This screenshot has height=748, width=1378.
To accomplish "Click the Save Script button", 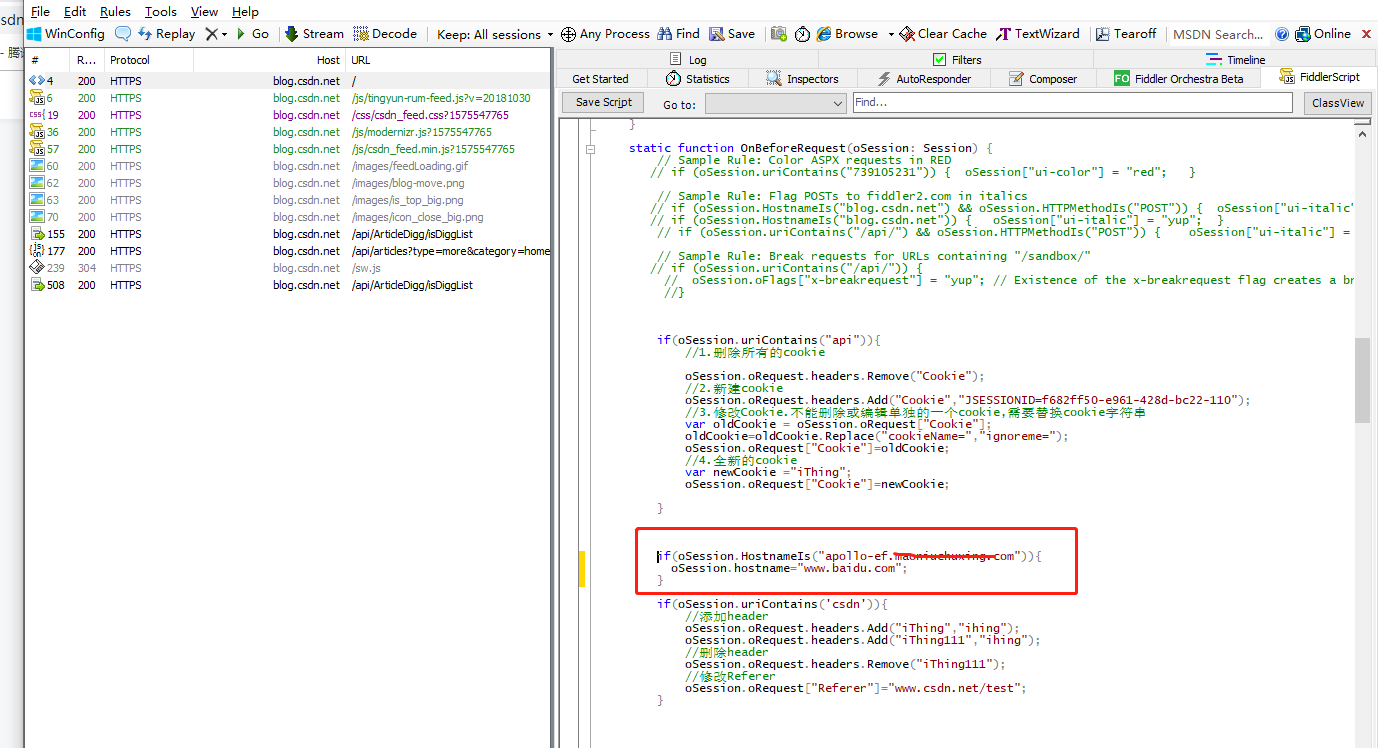I will click(601, 102).
